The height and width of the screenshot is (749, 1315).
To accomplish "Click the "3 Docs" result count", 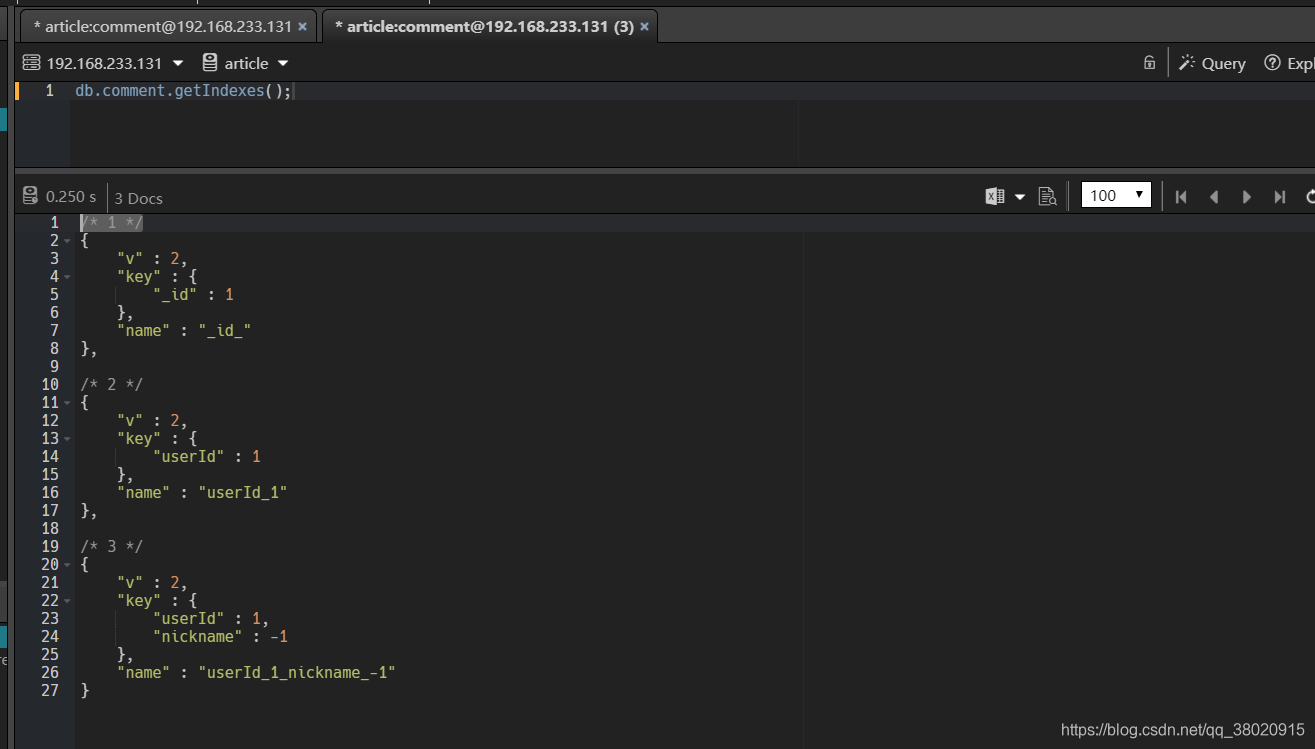I will click(x=138, y=198).
